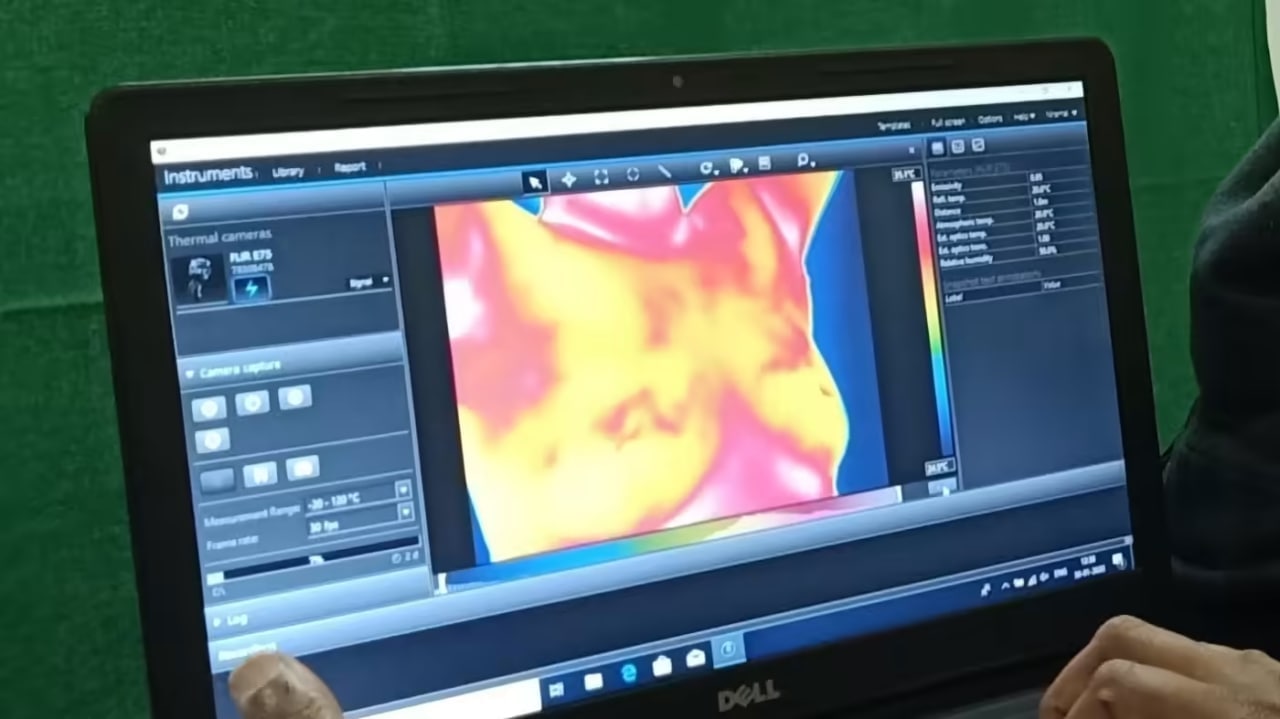Choose the spot meter crosshair tool
1280x719 pixels.
(568, 179)
